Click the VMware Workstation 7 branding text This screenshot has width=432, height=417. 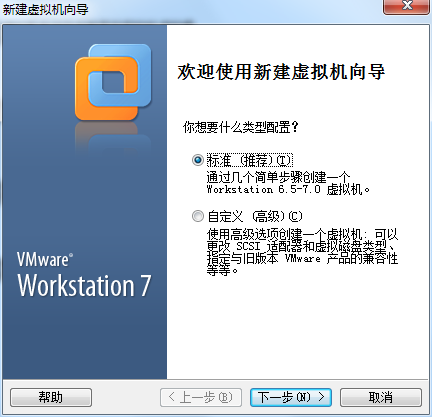pos(84,274)
